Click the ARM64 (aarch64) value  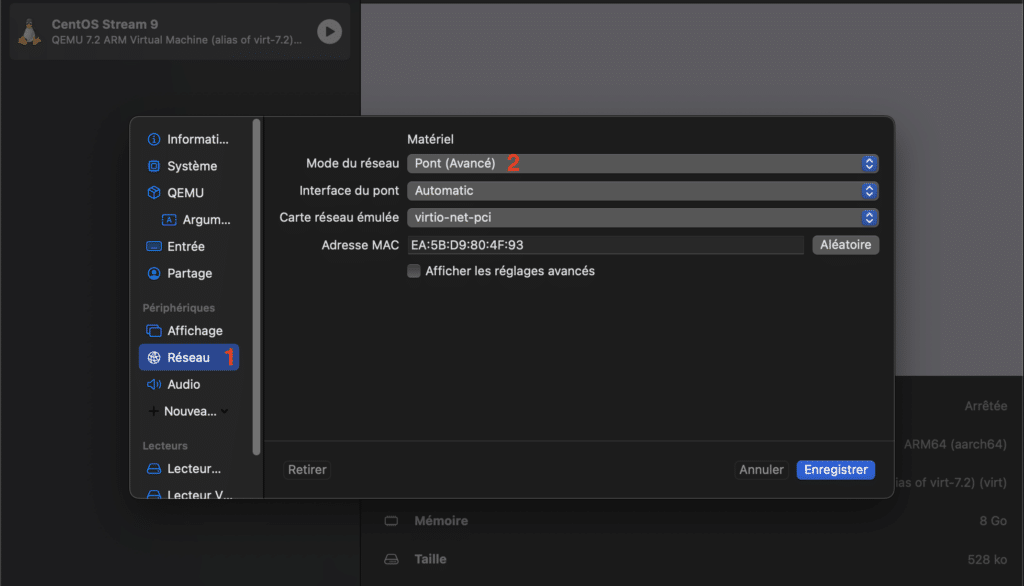point(955,444)
